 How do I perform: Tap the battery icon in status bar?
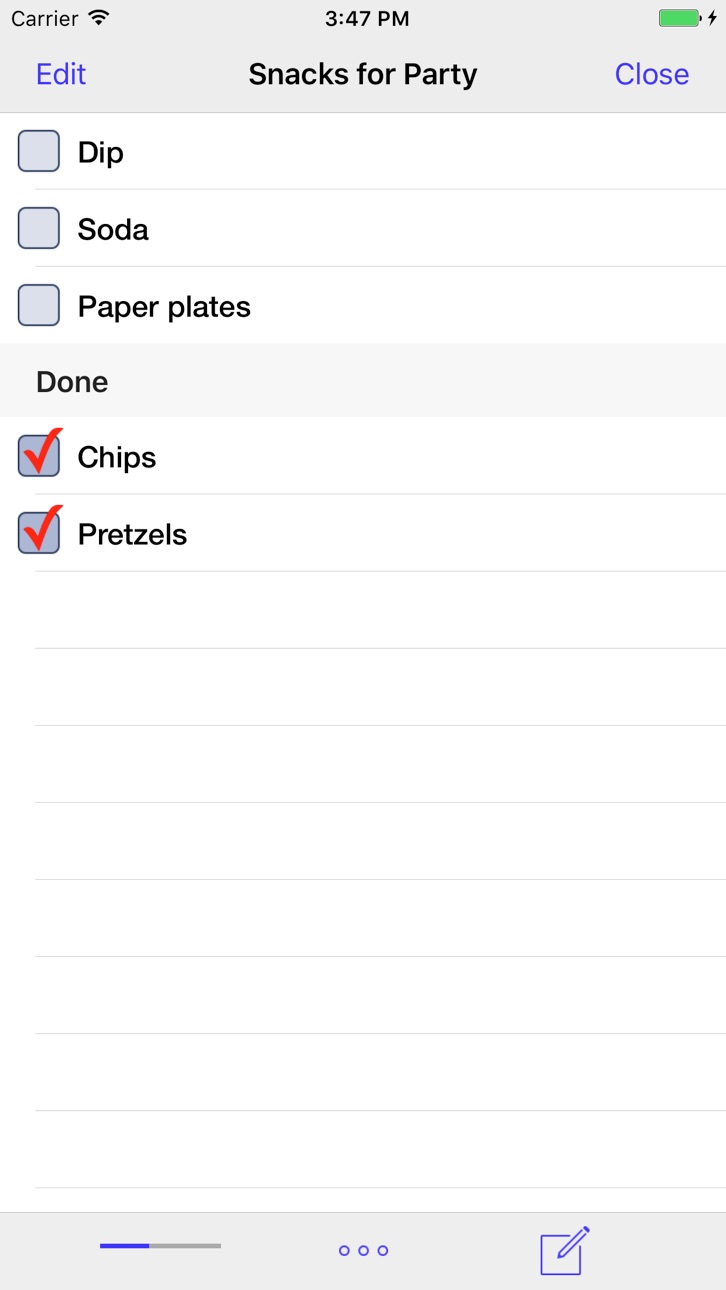[x=680, y=18]
